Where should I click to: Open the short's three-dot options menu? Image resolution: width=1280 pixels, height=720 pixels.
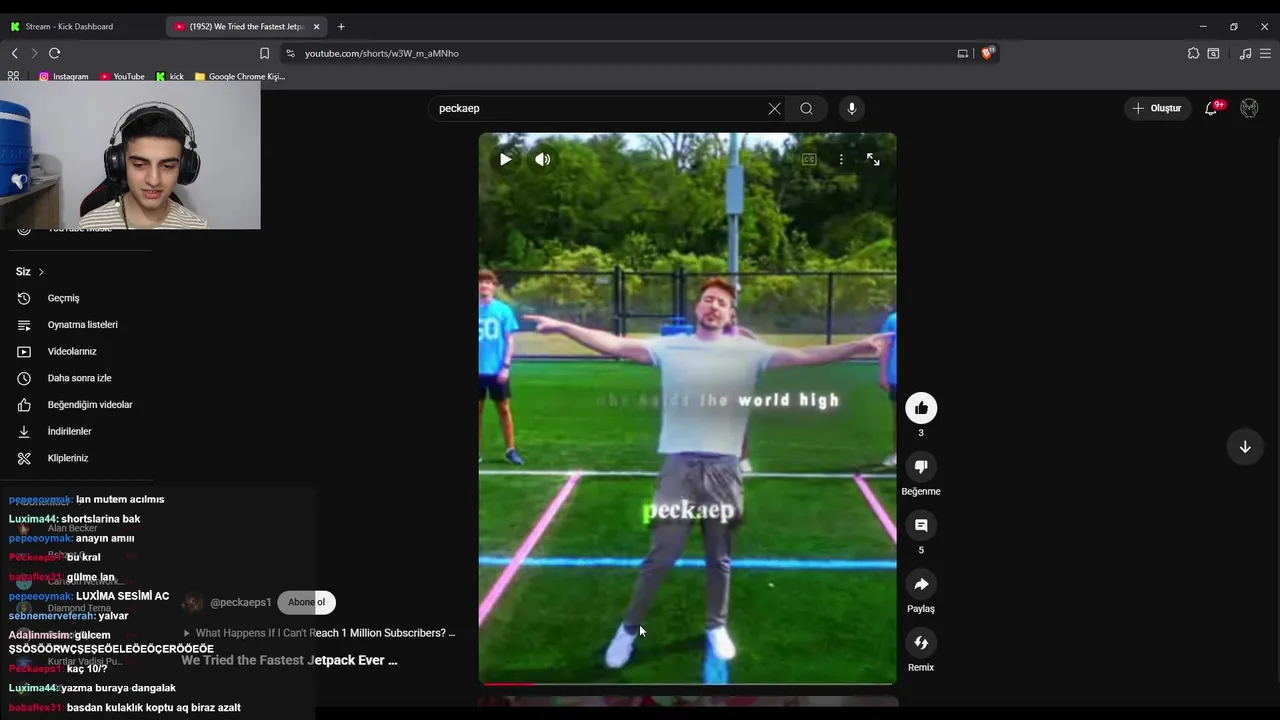(841, 159)
